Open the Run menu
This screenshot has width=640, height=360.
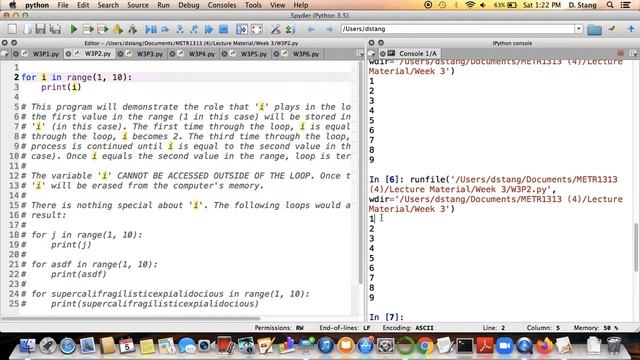[163, 5]
